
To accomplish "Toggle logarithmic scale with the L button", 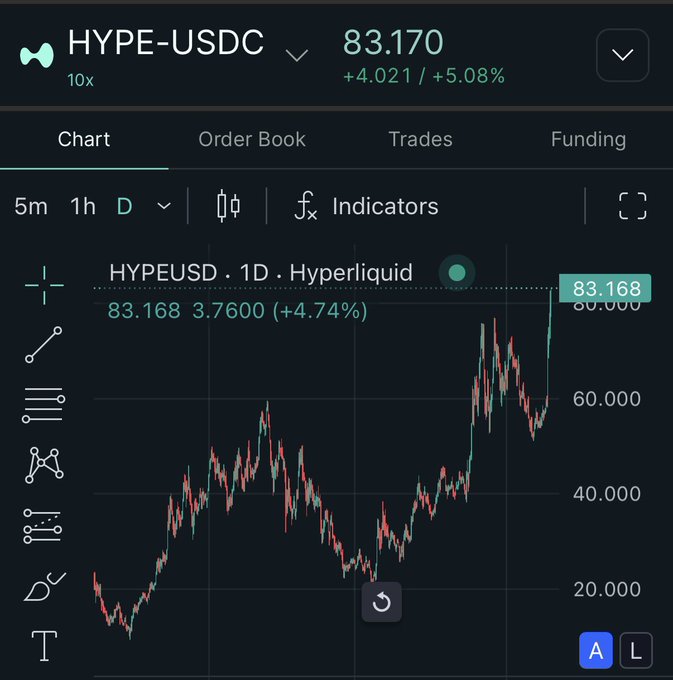I will coord(636,651).
